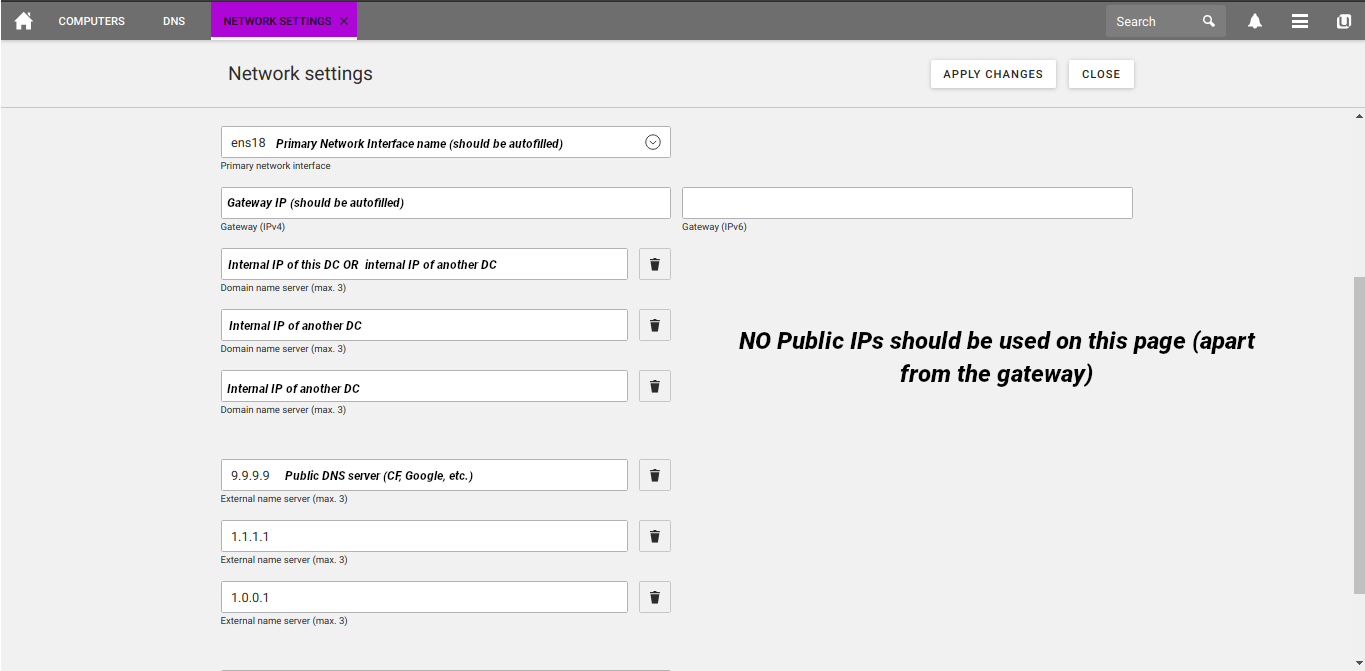Screen dimensions: 1365x671
Task: Expand the Primary network interface dropdown
Action: point(653,142)
